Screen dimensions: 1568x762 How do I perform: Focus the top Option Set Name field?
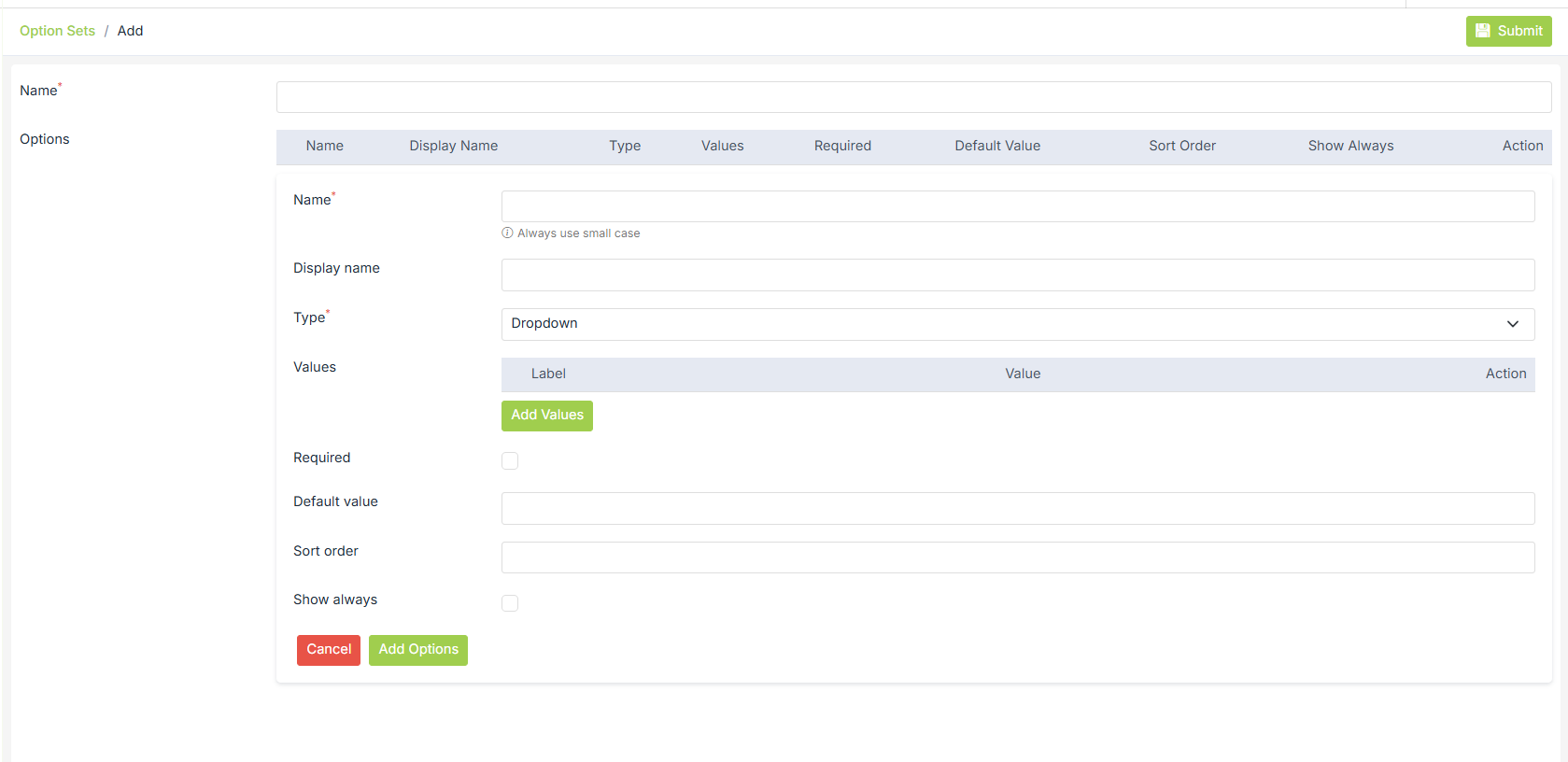pyautogui.click(x=912, y=97)
